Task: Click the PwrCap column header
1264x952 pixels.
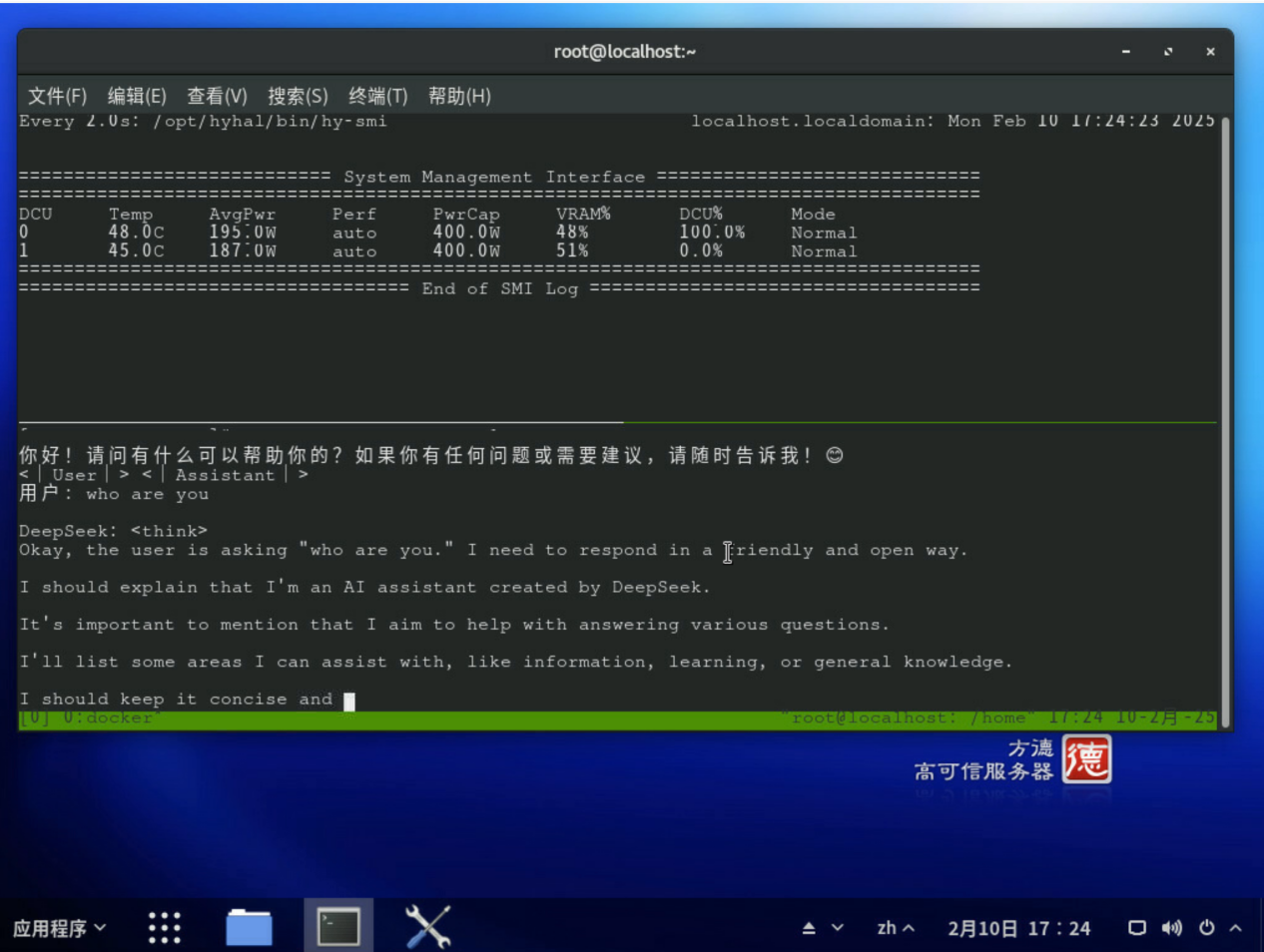Action: (x=466, y=215)
